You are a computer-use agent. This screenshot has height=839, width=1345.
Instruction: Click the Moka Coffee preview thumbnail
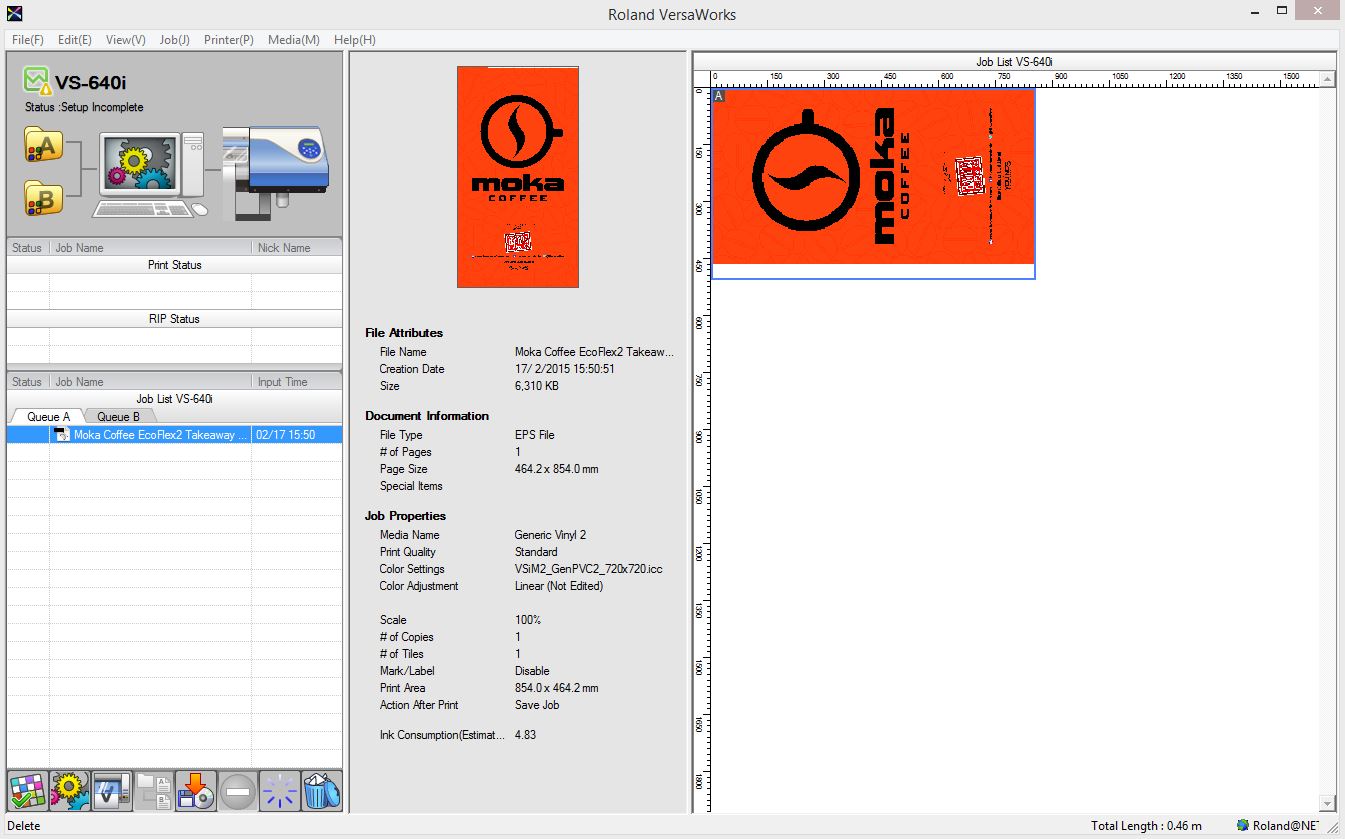[517, 177]
